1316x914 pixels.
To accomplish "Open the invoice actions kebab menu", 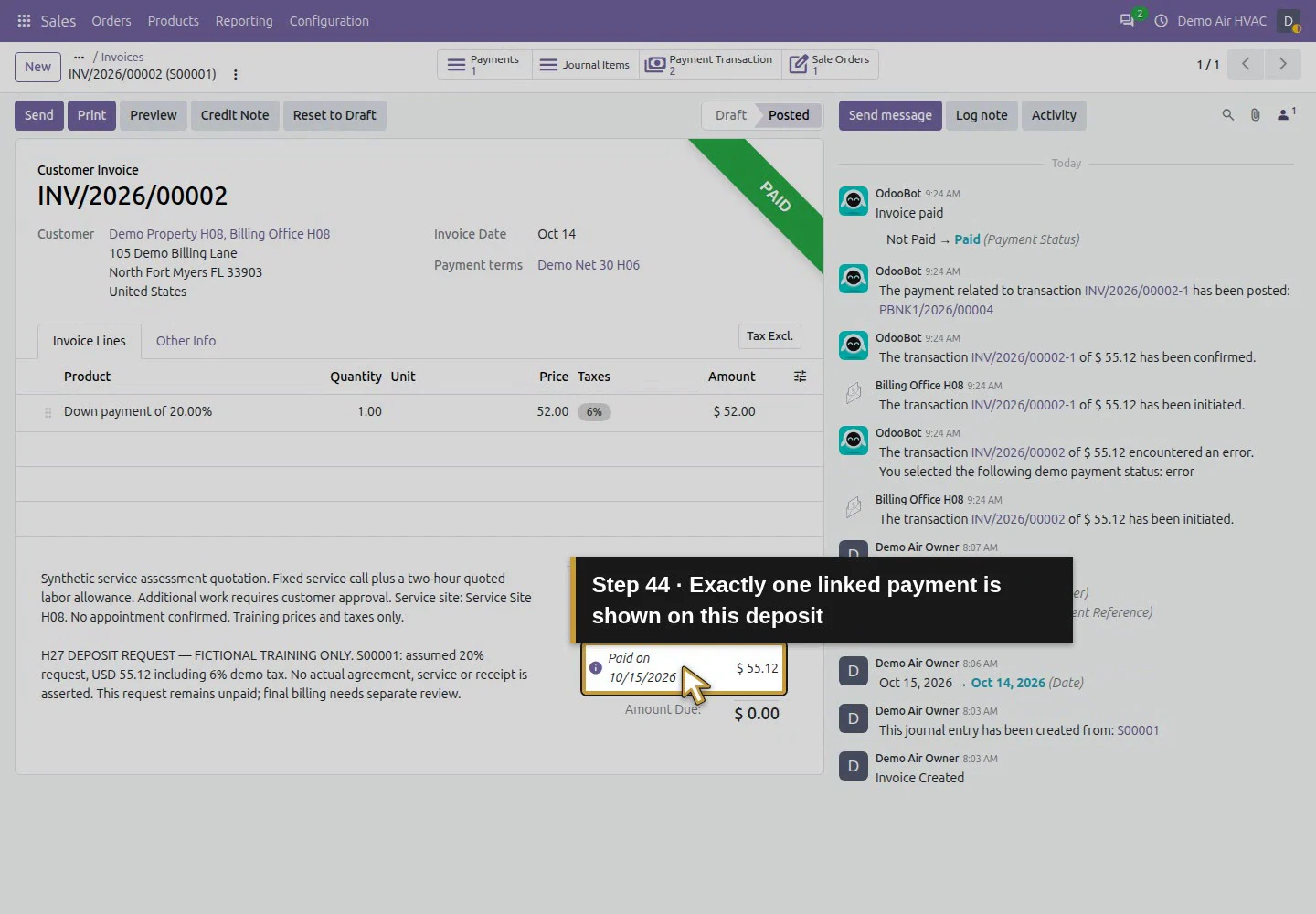I will [235, 74].
